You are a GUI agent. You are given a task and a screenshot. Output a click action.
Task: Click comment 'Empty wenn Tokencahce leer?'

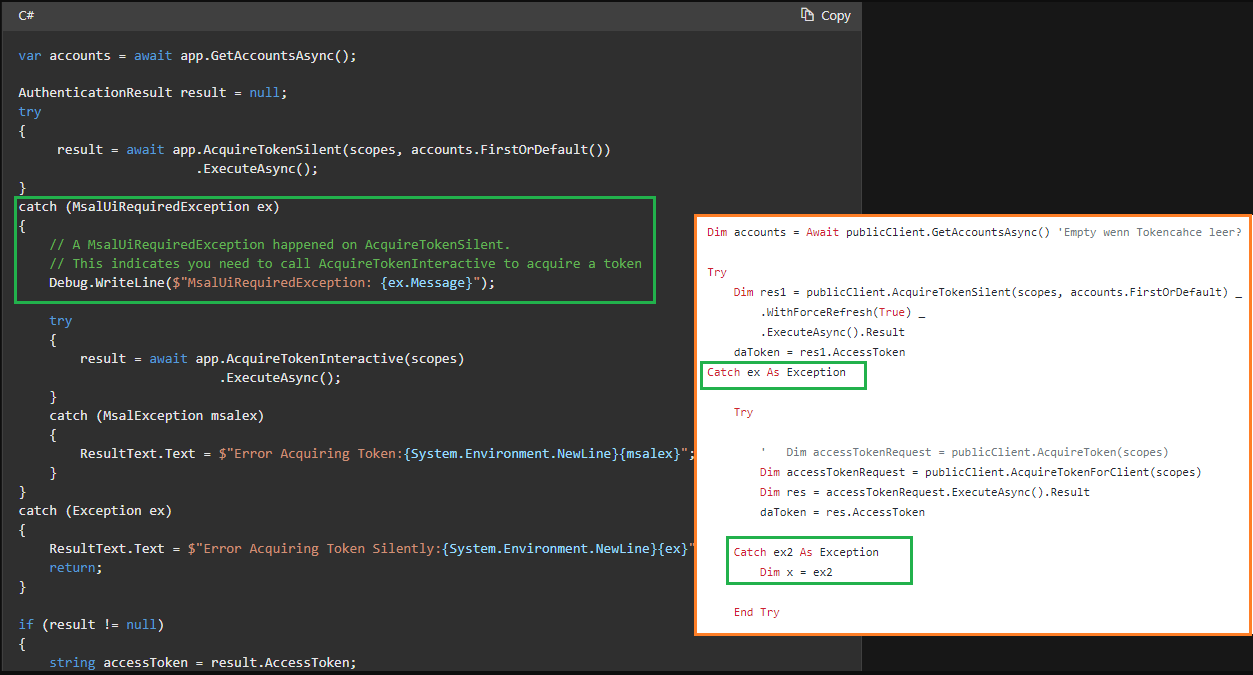point(1149,232)
